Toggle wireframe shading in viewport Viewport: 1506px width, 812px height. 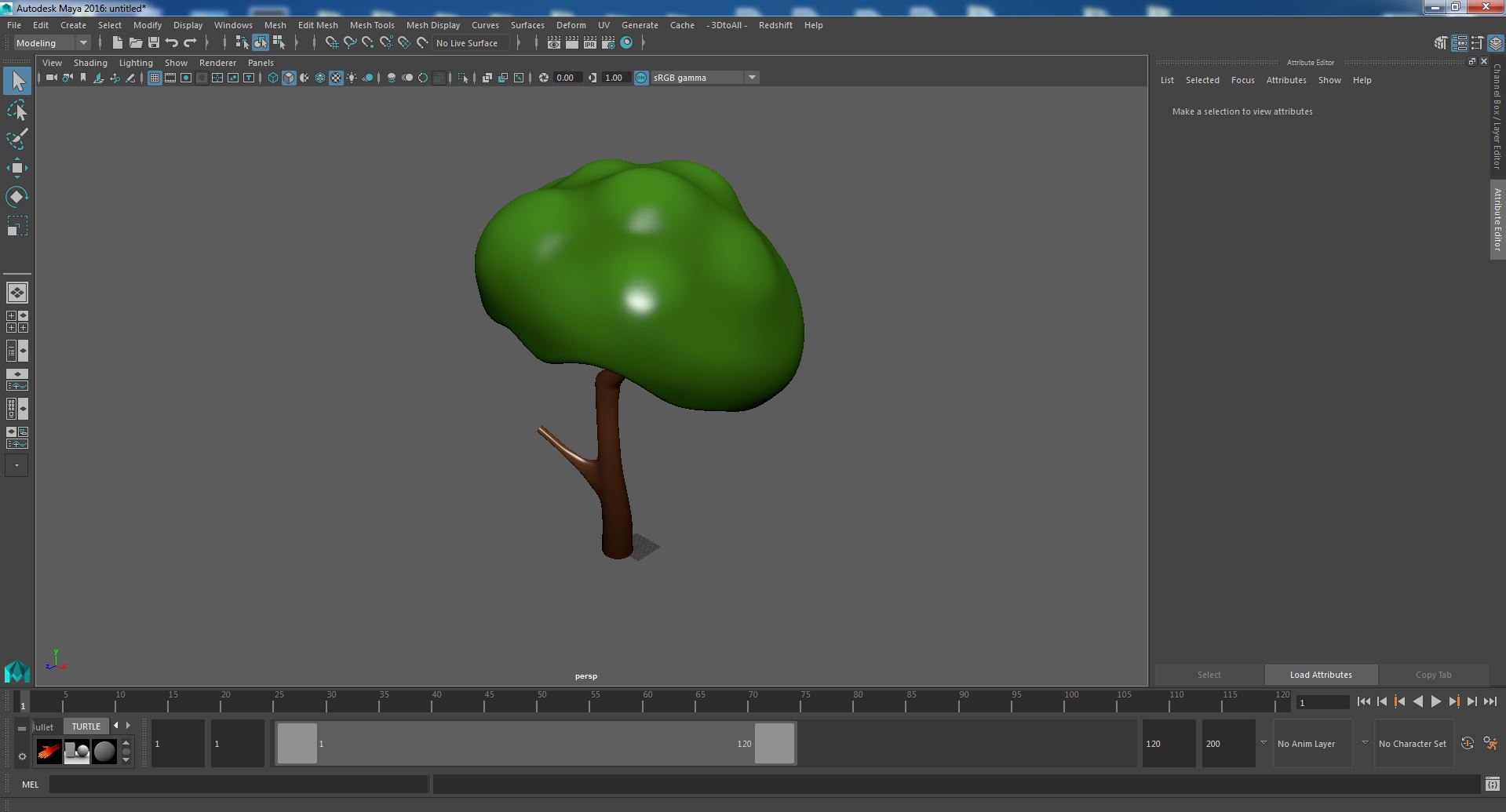(x=272, y=78)
